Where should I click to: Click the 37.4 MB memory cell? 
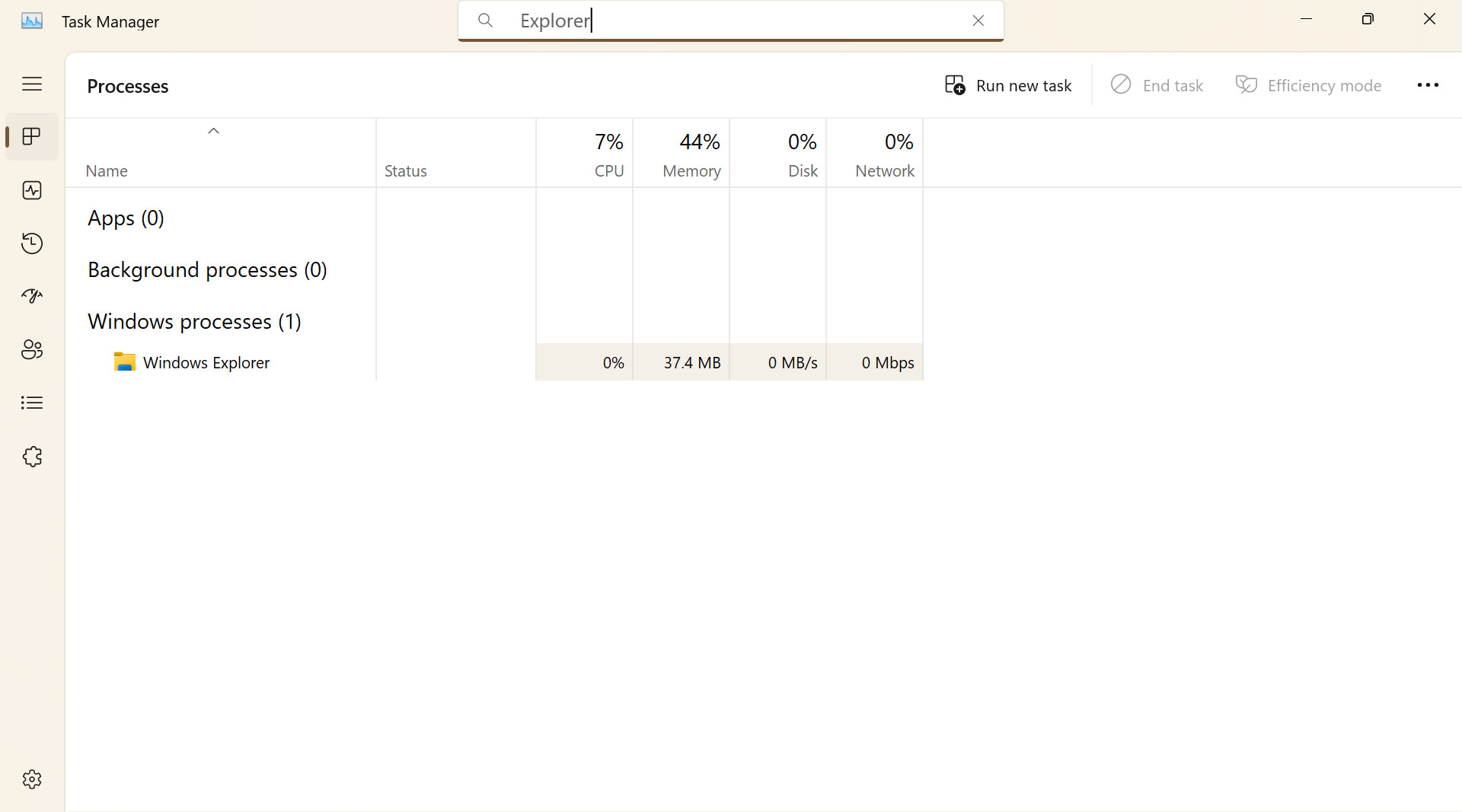[x=682, y=362]
